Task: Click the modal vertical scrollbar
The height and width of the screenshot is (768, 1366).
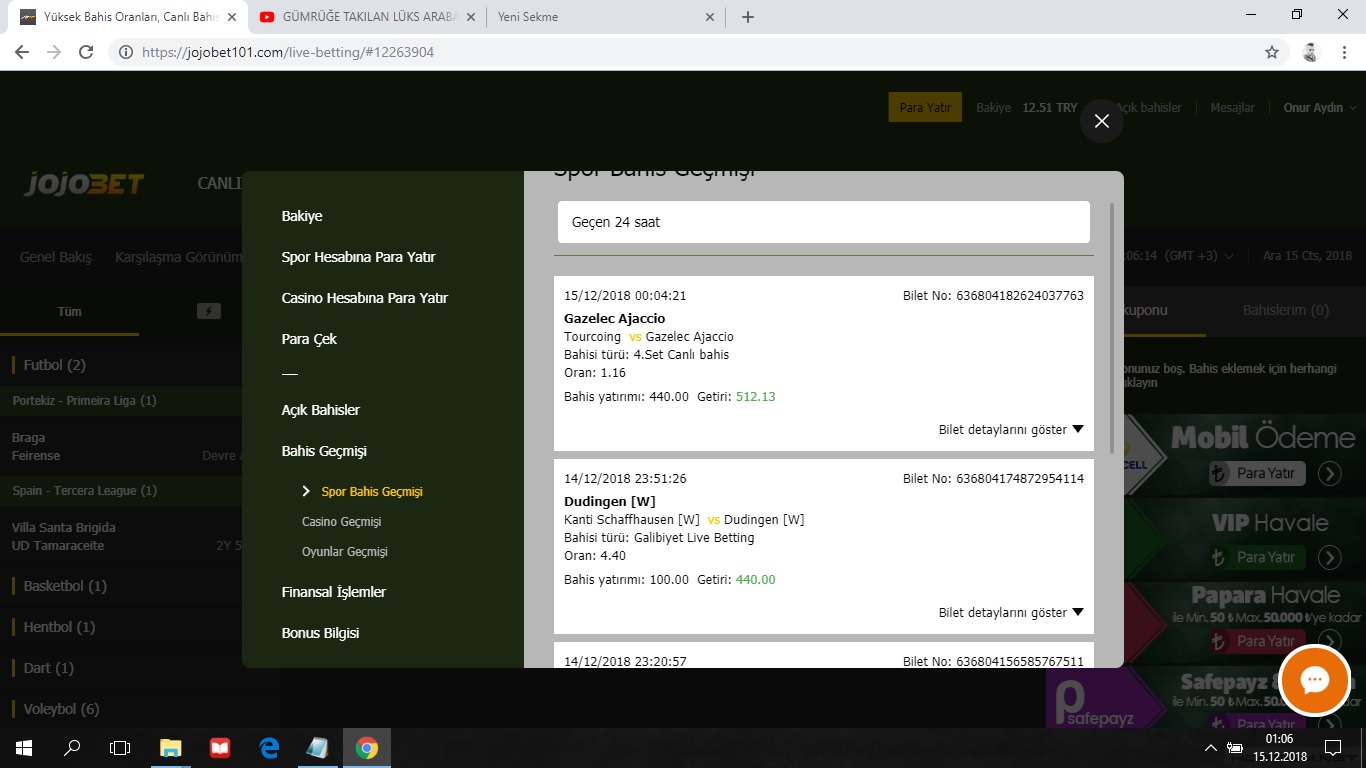Action: pos(1112,330)
